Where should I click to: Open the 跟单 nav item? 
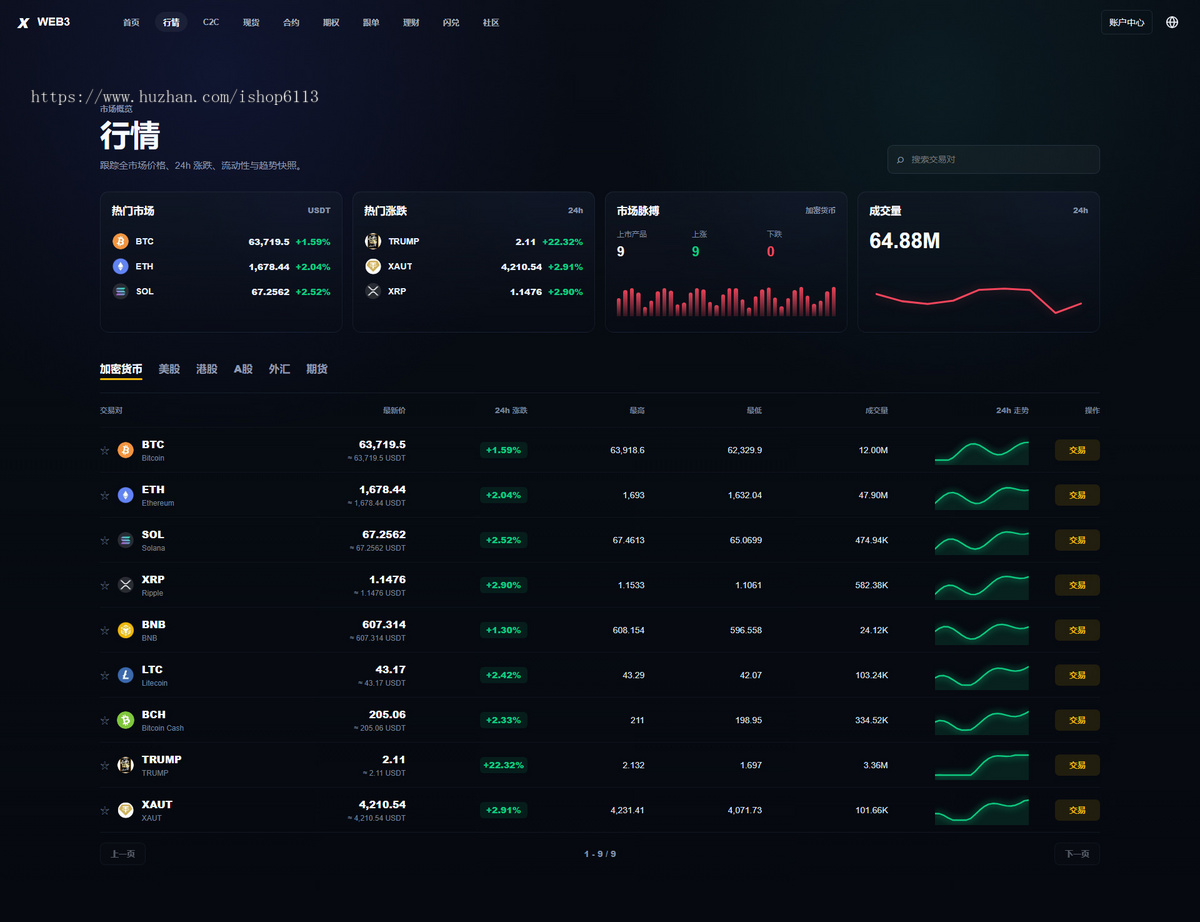pyautogui.click(x=371, y=22)
